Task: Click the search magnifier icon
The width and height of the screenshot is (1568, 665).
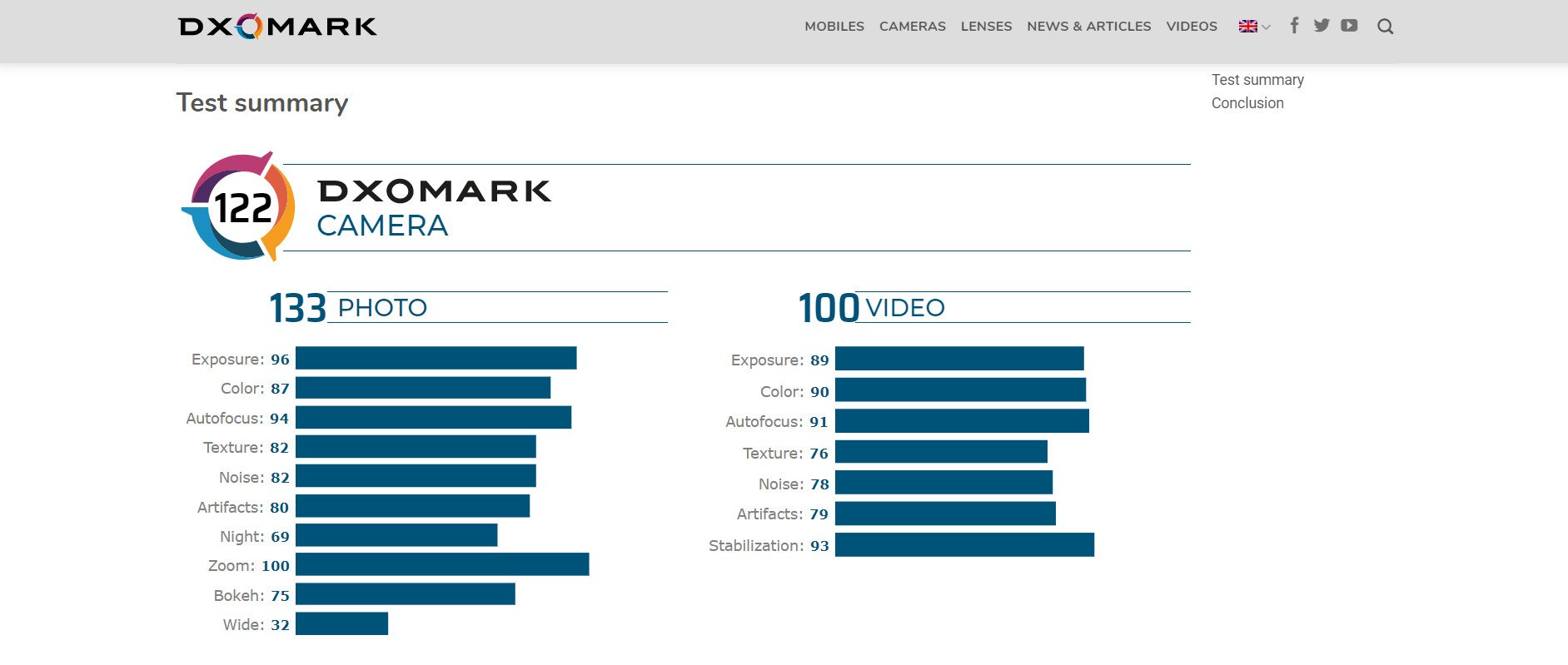Action: click(1385, 27)
